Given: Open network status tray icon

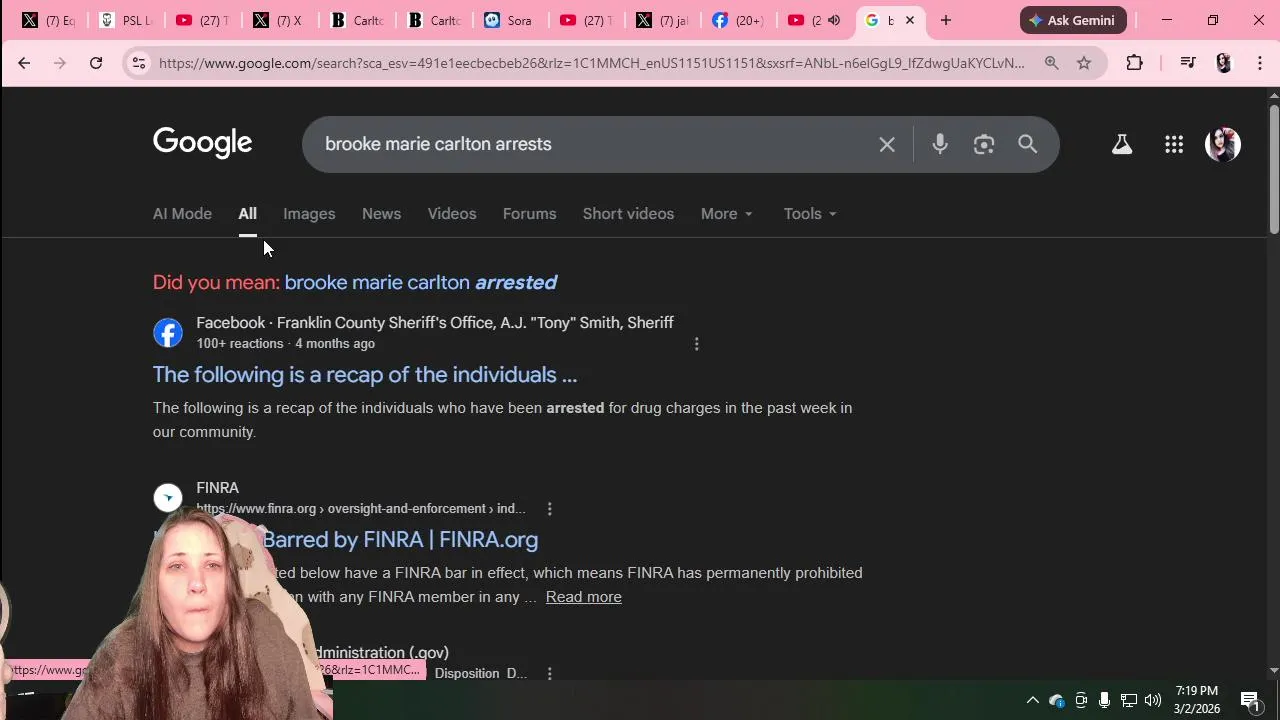Looking at the screenshot, I should pos(1129,700).
